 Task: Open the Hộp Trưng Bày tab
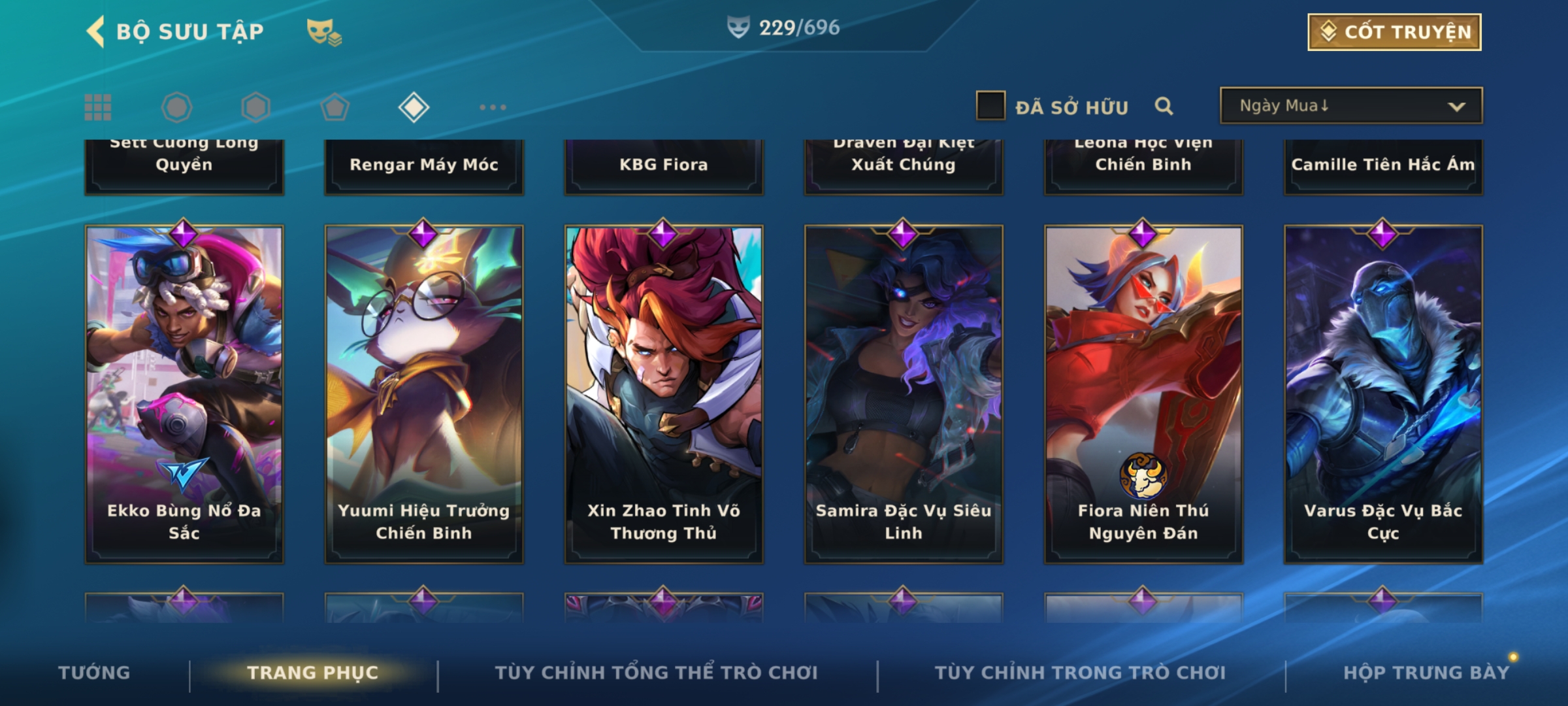[x=1427, y=673]
